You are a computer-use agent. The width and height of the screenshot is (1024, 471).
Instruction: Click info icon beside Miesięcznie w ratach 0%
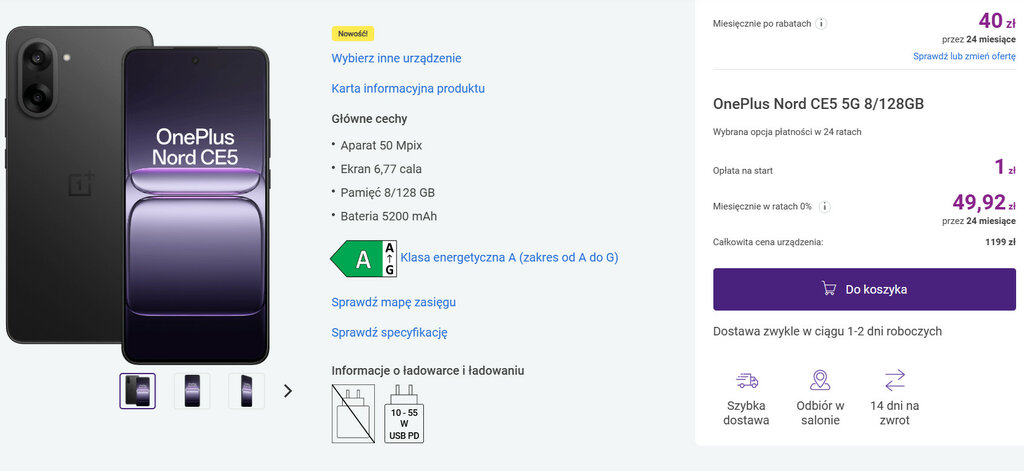825,207
